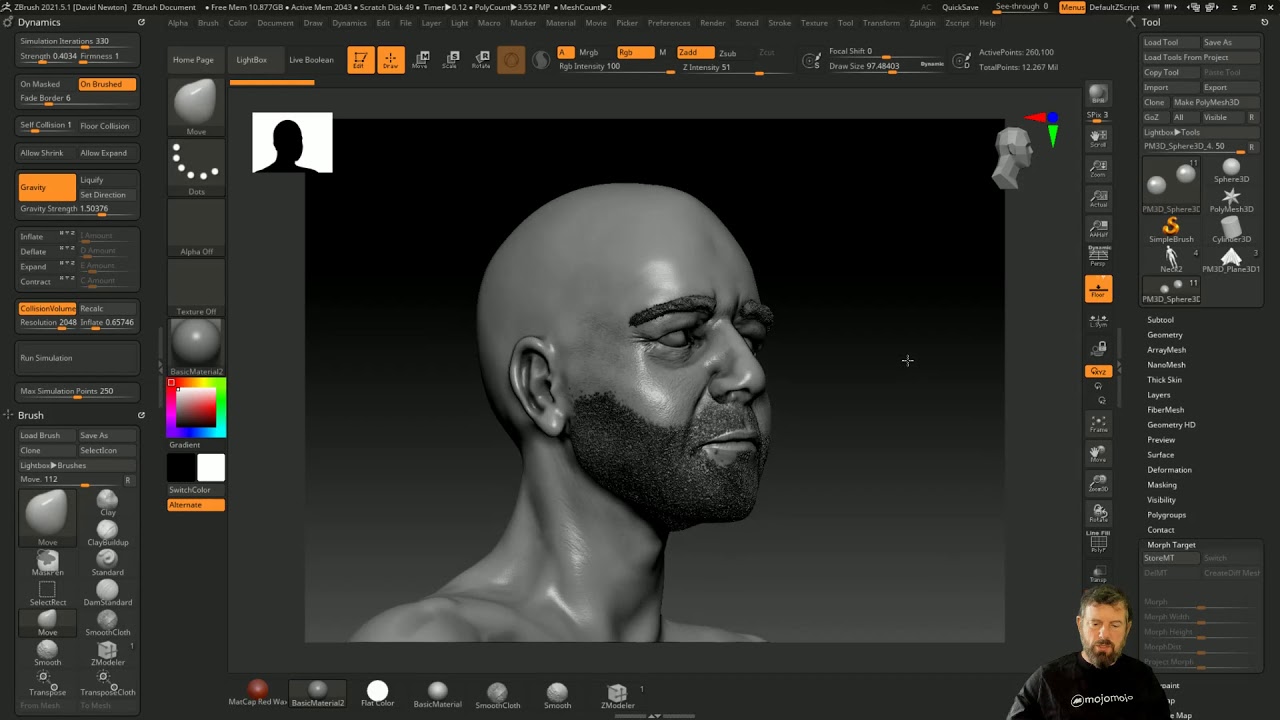Click the BPR render icon
Image resolution: width=1280 pixels, height=720 pixels.
tap(1098, 95)
